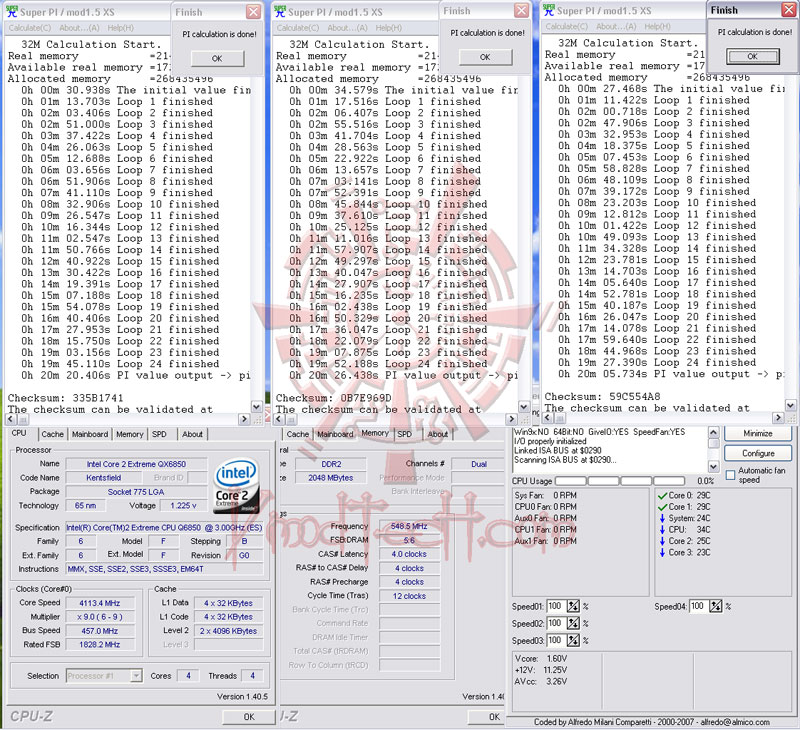The image size is (800, 730).
Task: Click the Speed04 value field
Action: 698,606
